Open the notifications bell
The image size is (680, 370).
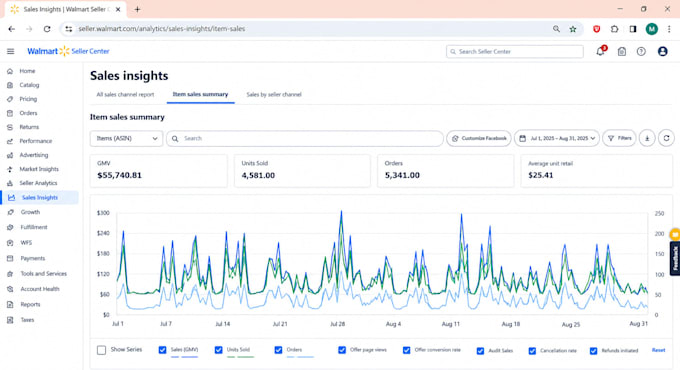click(x=600, y=51)
